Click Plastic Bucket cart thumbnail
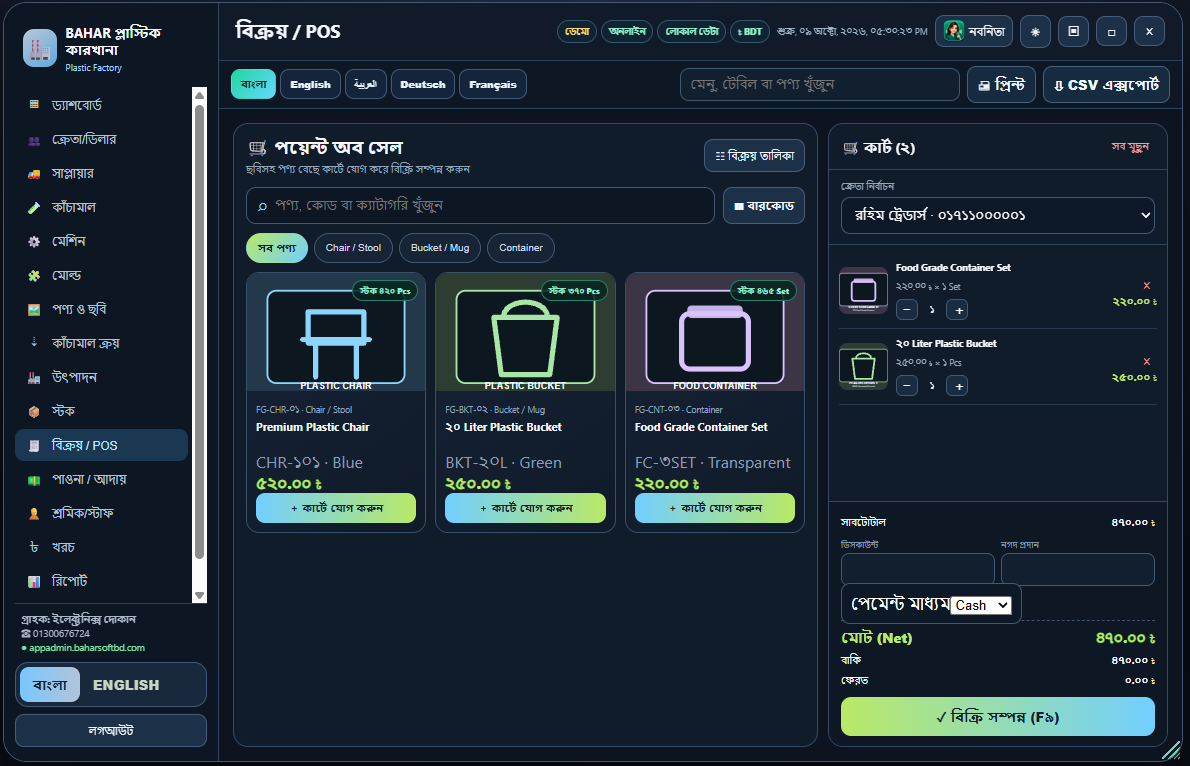1190x766 pixels. (863, 366)
